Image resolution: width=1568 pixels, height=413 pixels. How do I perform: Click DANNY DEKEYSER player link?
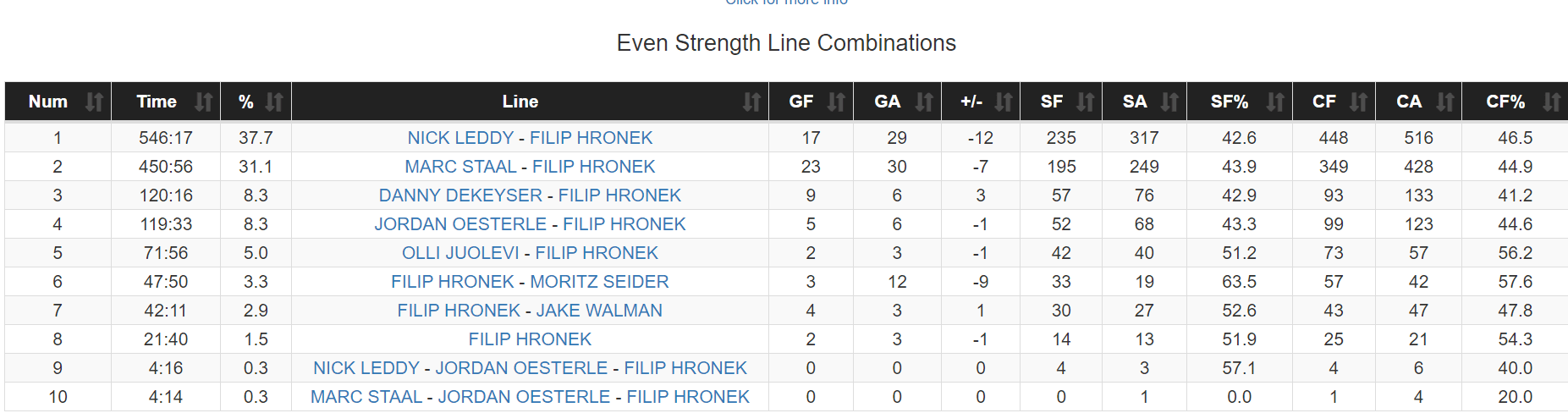[x=460, y=195]
